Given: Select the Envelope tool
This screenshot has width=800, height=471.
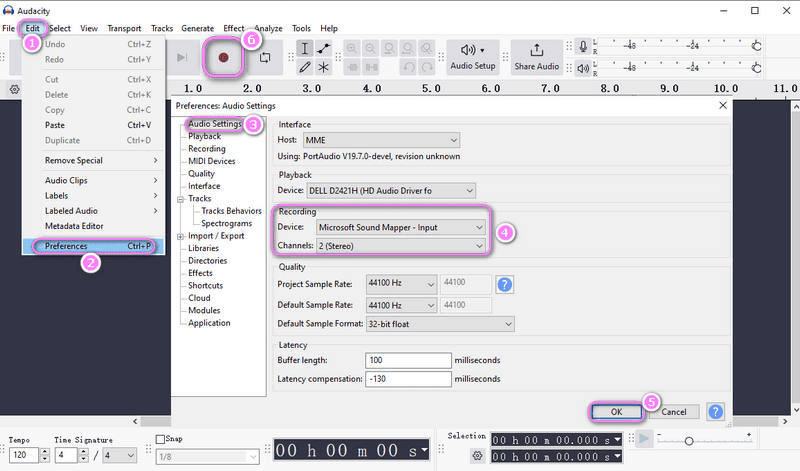Looking at the screenshot, I should pos(323,49).
